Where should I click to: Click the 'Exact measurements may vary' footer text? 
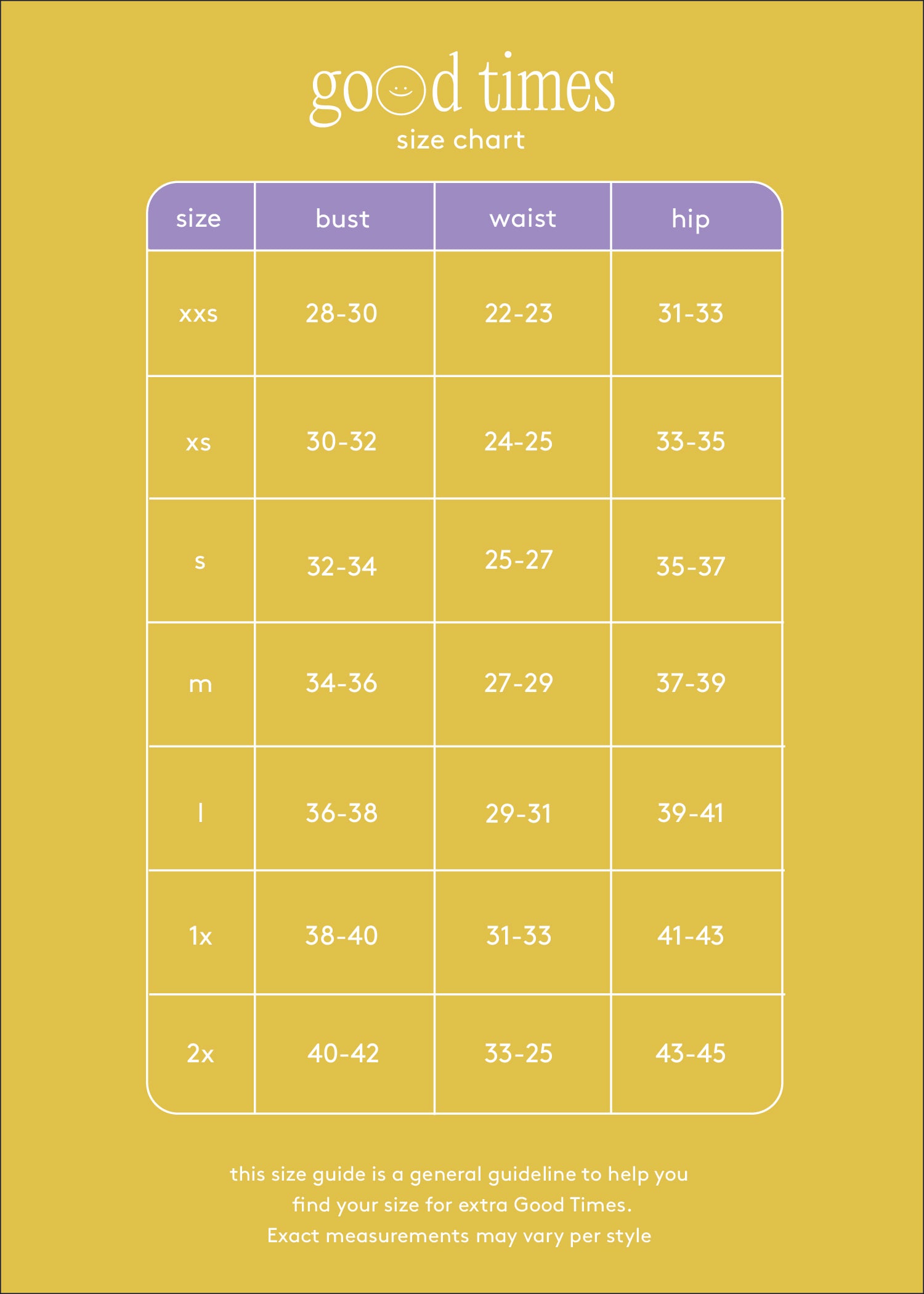pyautogui.click(x=416, y=1236)
